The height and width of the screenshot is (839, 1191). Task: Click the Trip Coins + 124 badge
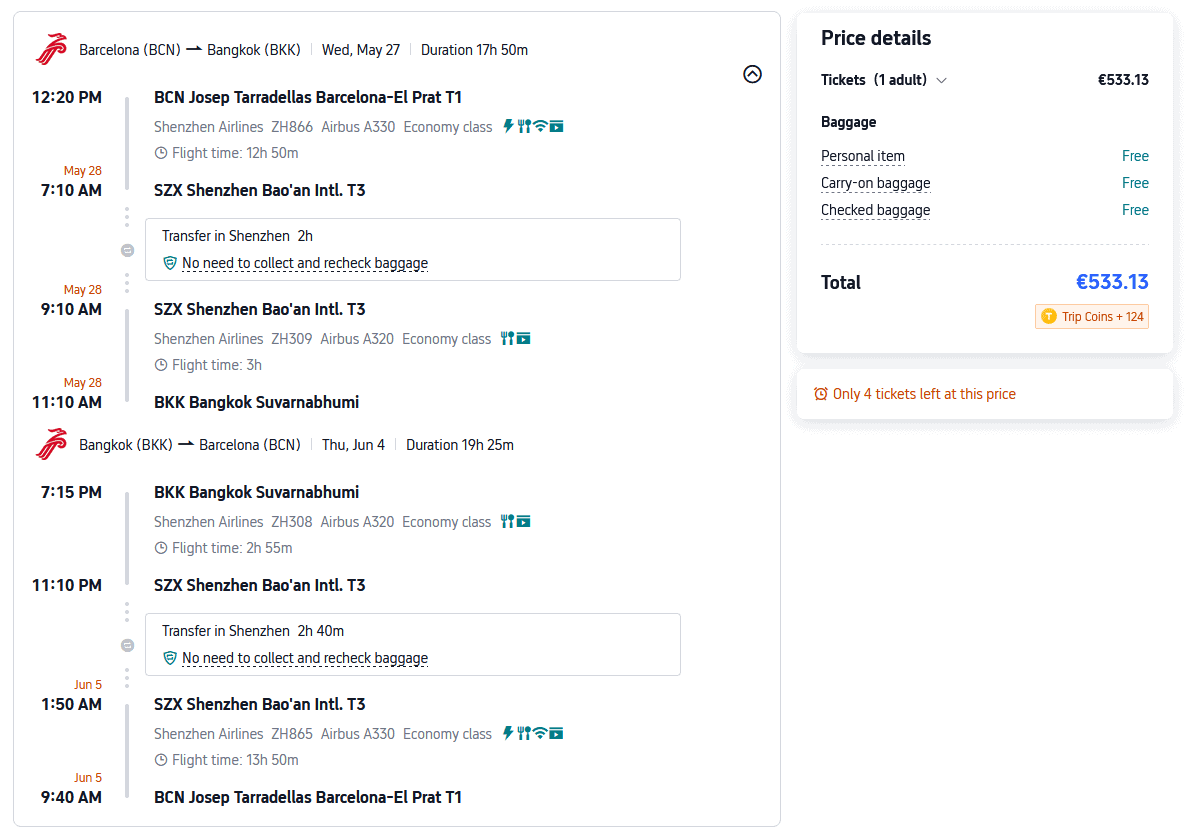[1092, 316]
